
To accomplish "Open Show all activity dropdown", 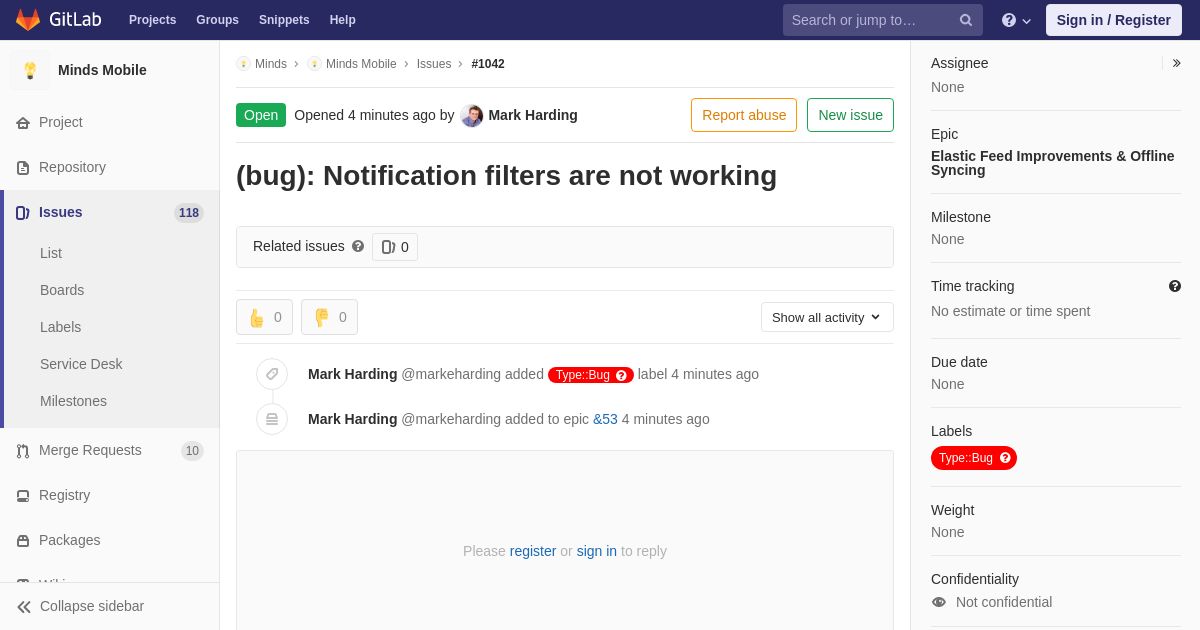I will (x=827, y=317).
